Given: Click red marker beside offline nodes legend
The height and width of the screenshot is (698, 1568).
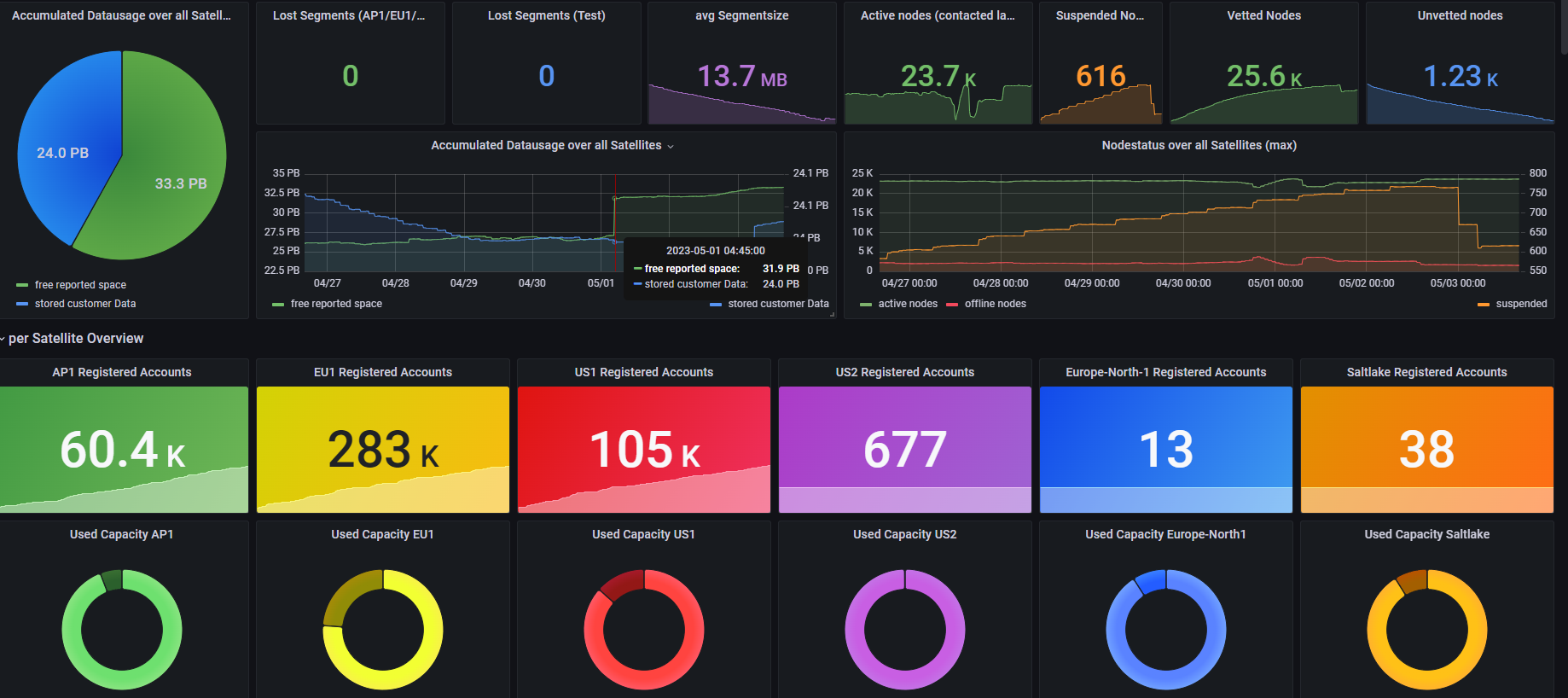Looking at the screenshot, I should point(952,304).
